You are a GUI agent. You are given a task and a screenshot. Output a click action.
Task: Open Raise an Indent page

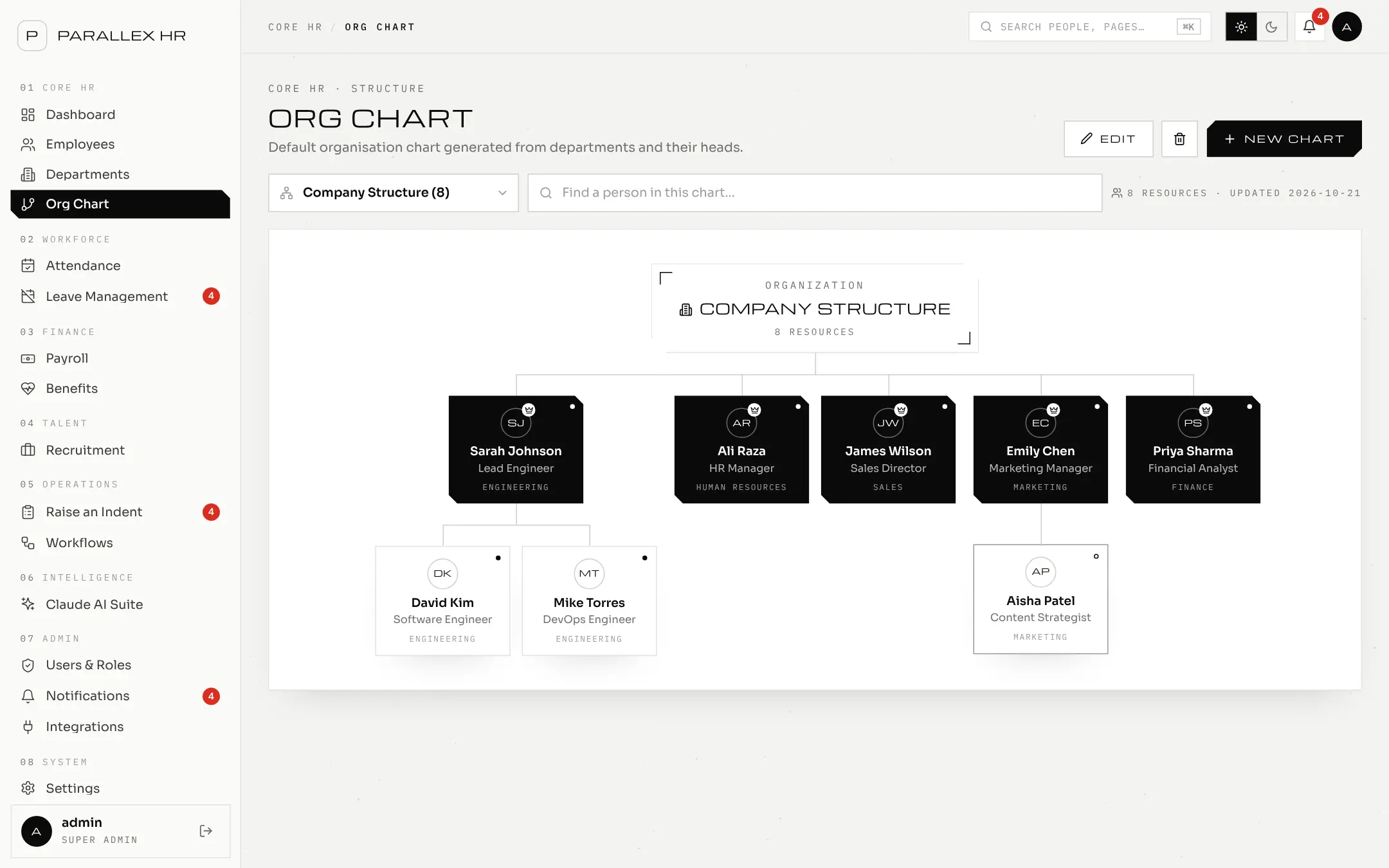pyautogui.click(x=120, y=512)
